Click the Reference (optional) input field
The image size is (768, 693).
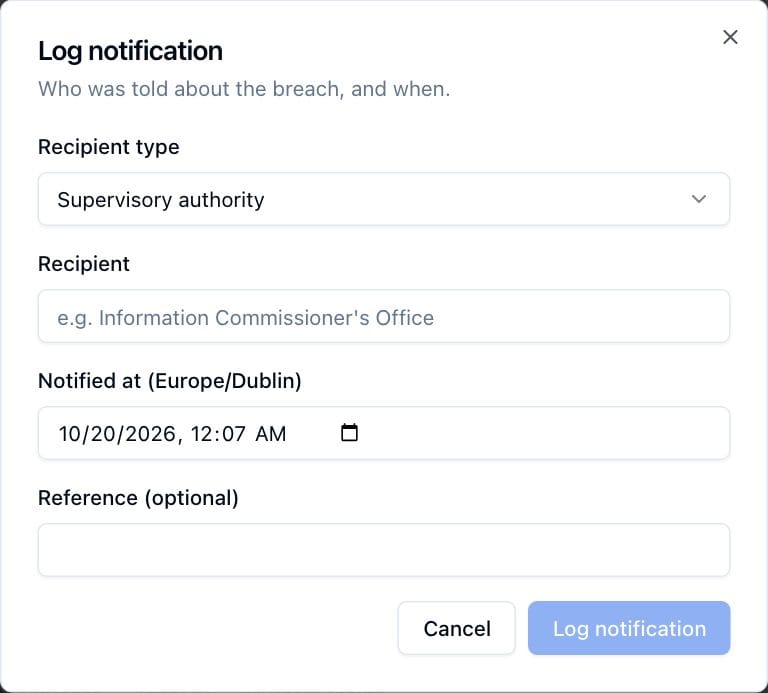(x=384, y=550)
